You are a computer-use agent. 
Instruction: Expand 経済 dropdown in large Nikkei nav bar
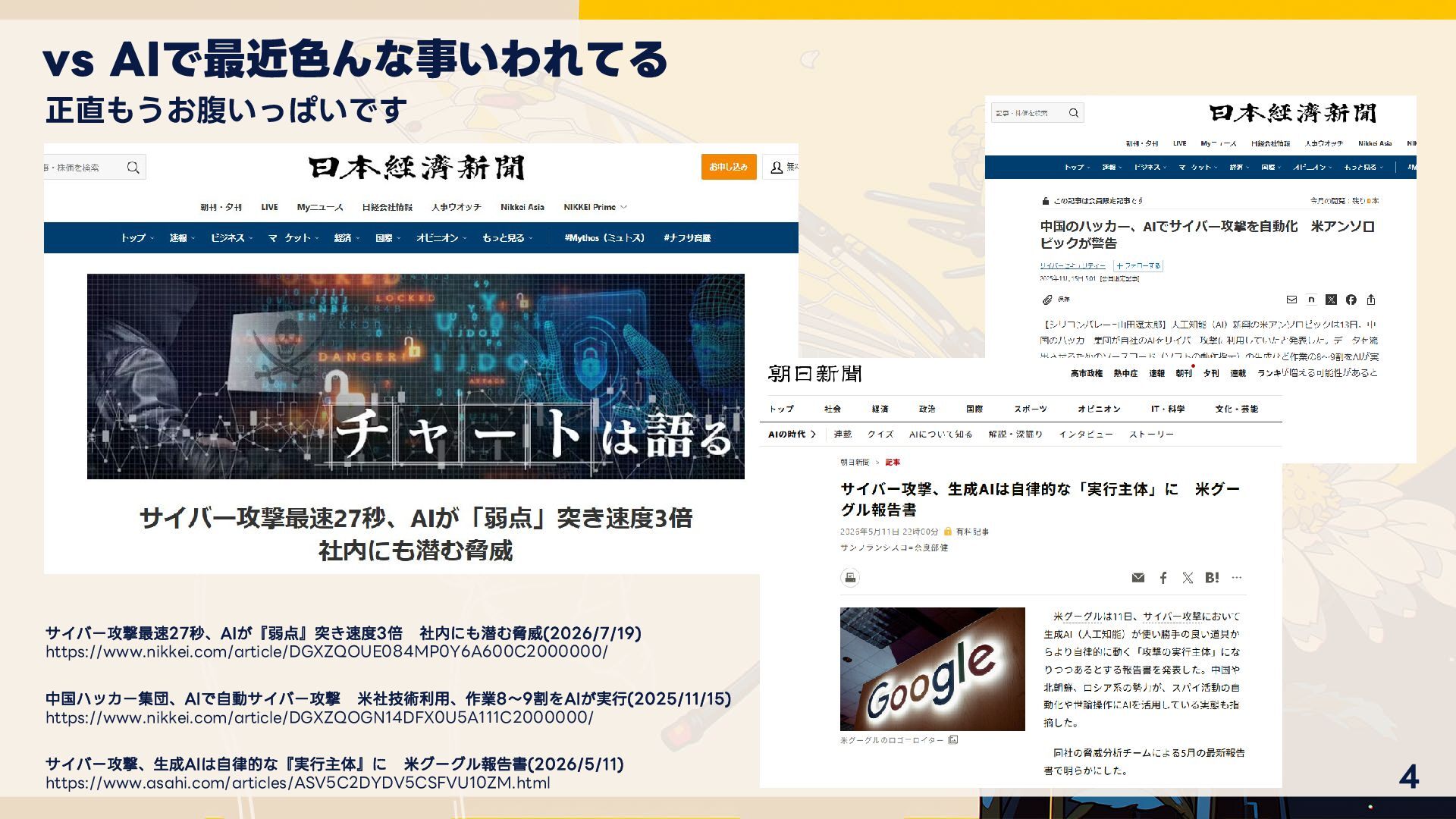click(347, 238)
